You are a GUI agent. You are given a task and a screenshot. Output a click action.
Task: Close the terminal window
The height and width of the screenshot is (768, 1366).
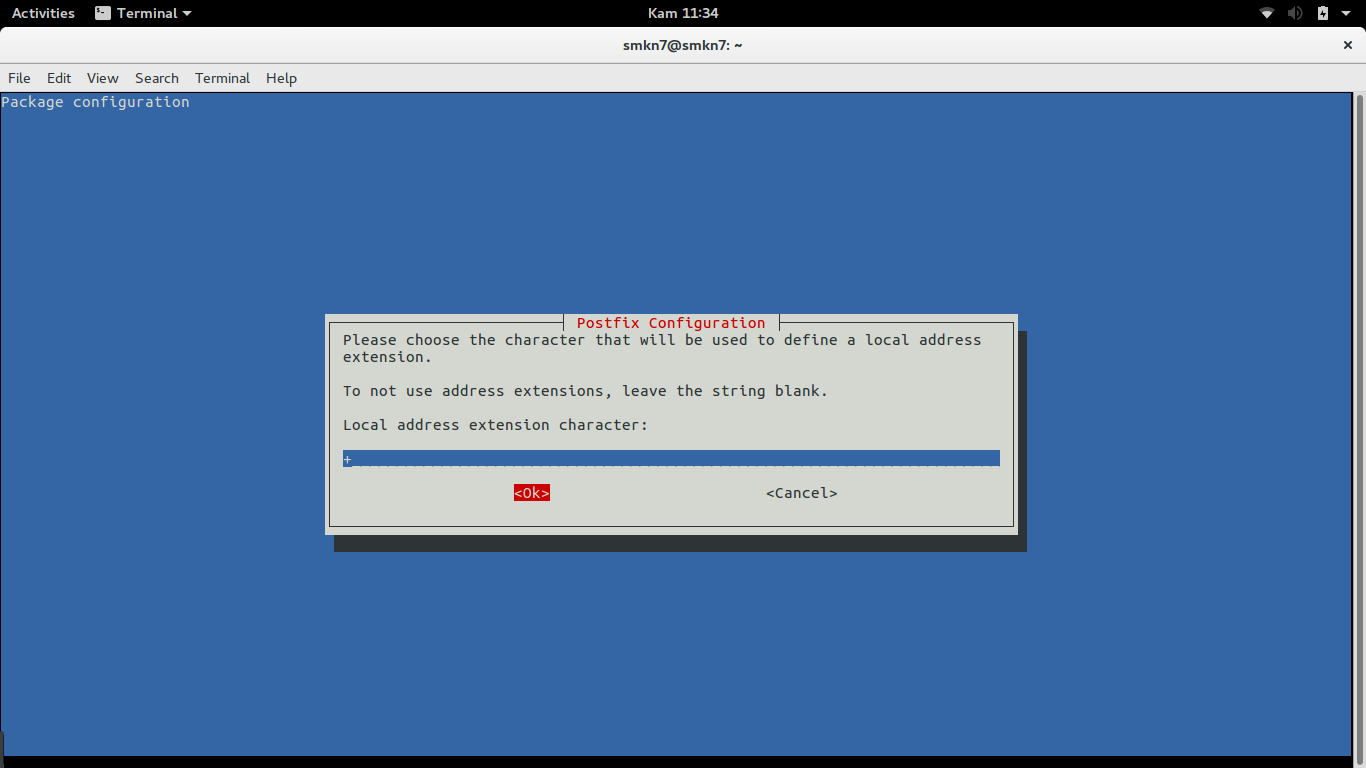(x=1347, y=45)
